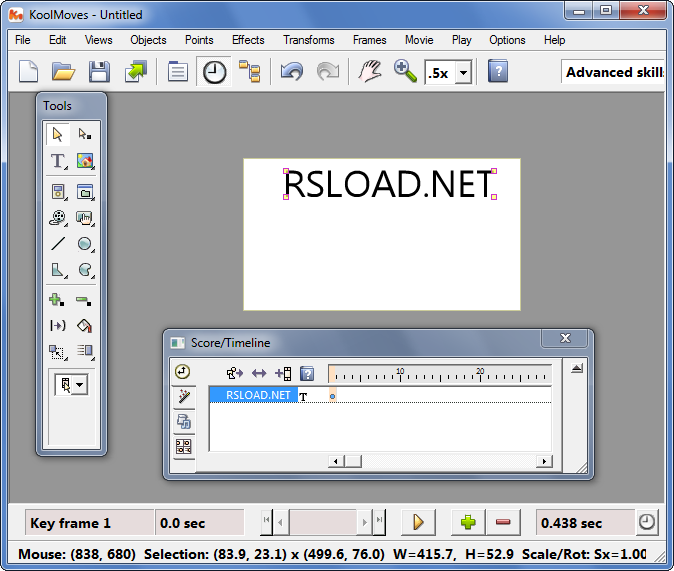
Task: Open the Help menu
Action: point(555,40)
